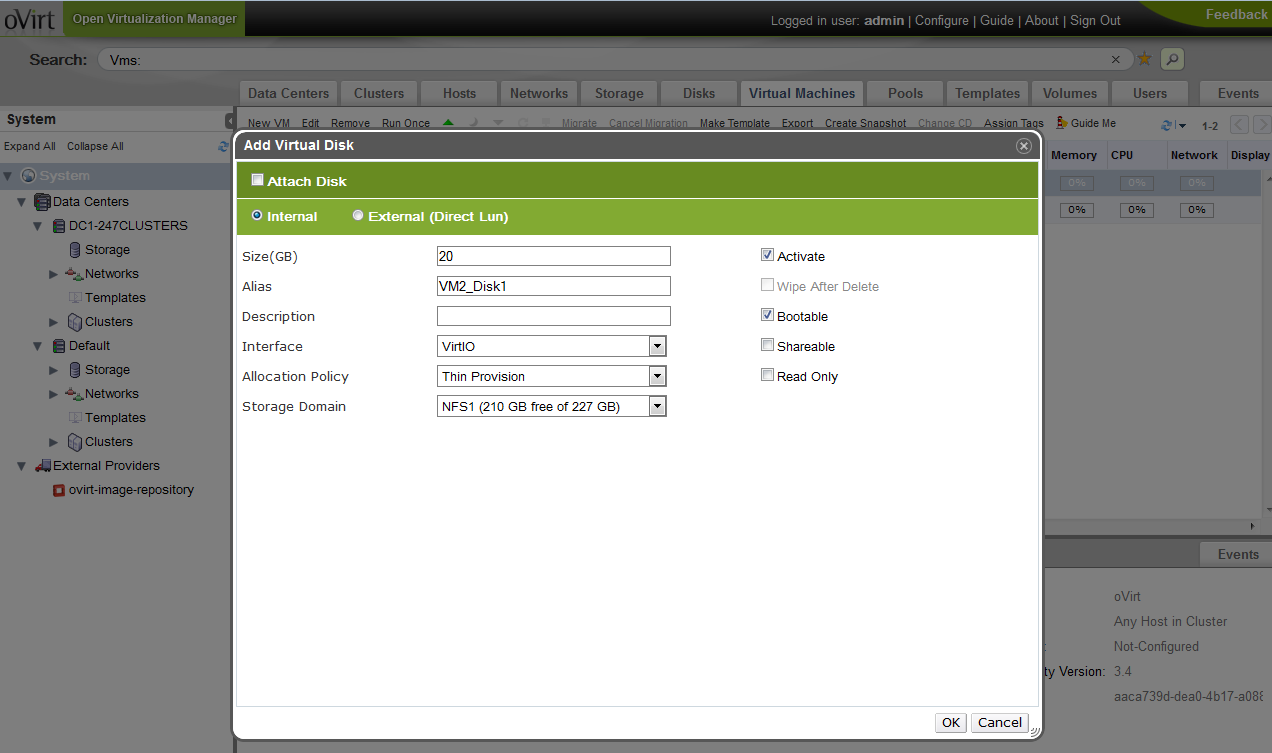Open the Hosts tab

tap(459, 93)
